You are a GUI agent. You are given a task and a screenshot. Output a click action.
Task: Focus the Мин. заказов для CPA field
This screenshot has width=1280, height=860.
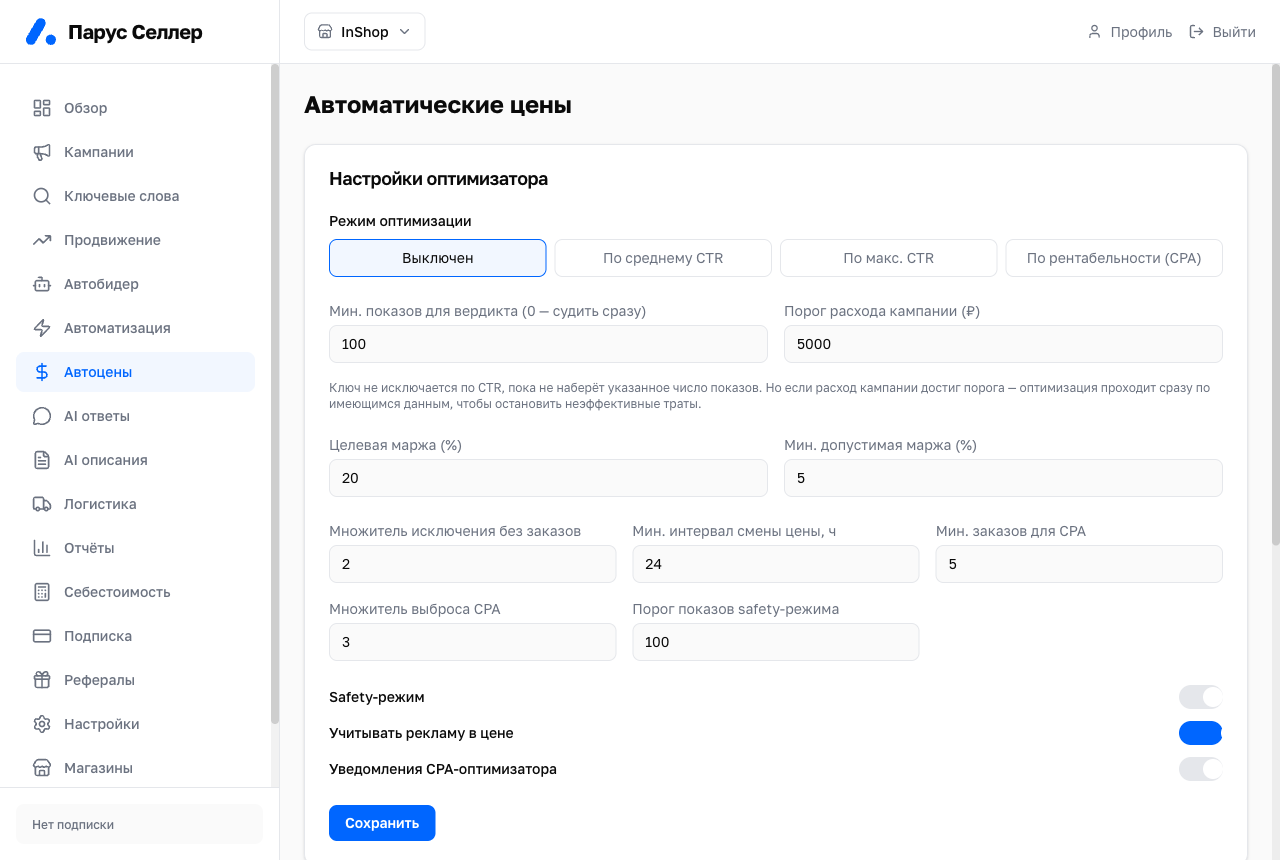pos(1079,564)
